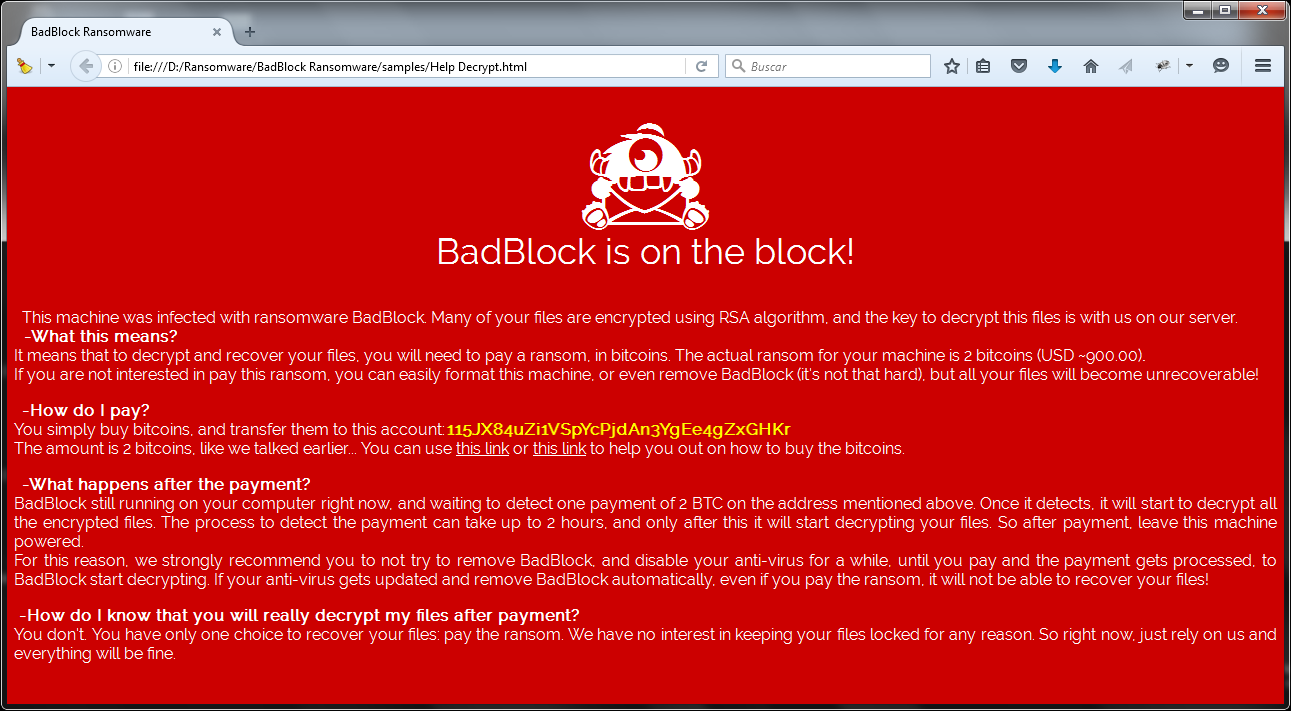The height and width of the screenshot is (711, 1291).
Task: Select the BadBlock Ransomware tab
Action: [110, 32]
